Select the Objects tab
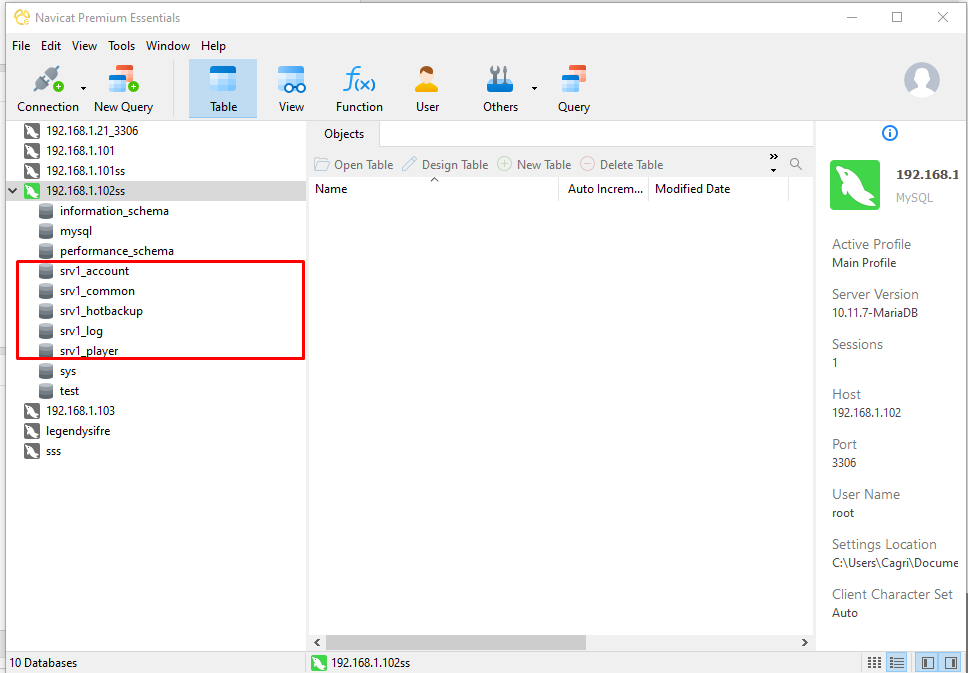The image size is (968, 673). pyautogui.click(x=344, y=134)
